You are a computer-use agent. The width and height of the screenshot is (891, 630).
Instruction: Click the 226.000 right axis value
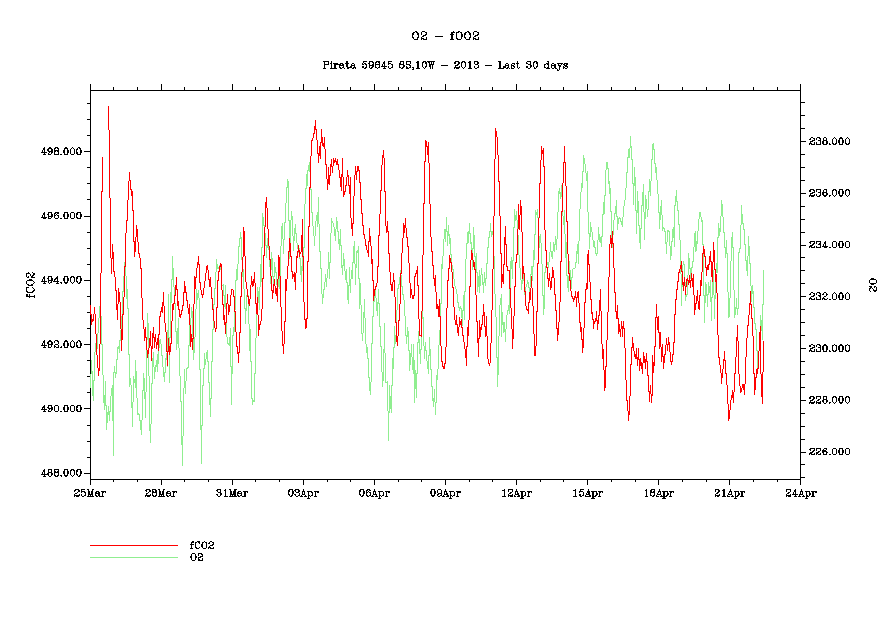[x=830, y=453]
